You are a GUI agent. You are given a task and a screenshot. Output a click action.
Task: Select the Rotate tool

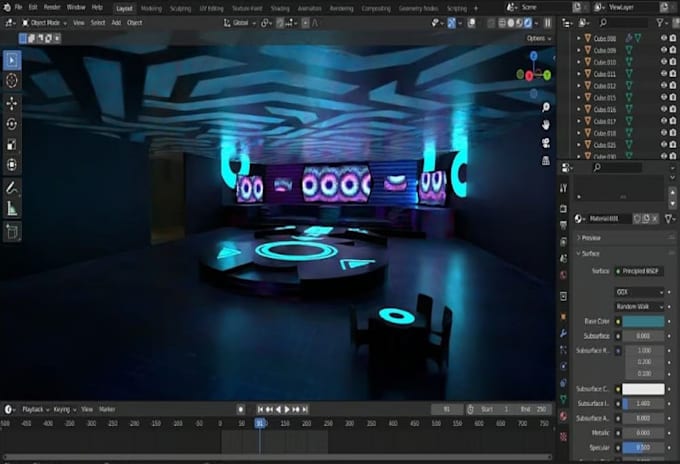[12, 124]
